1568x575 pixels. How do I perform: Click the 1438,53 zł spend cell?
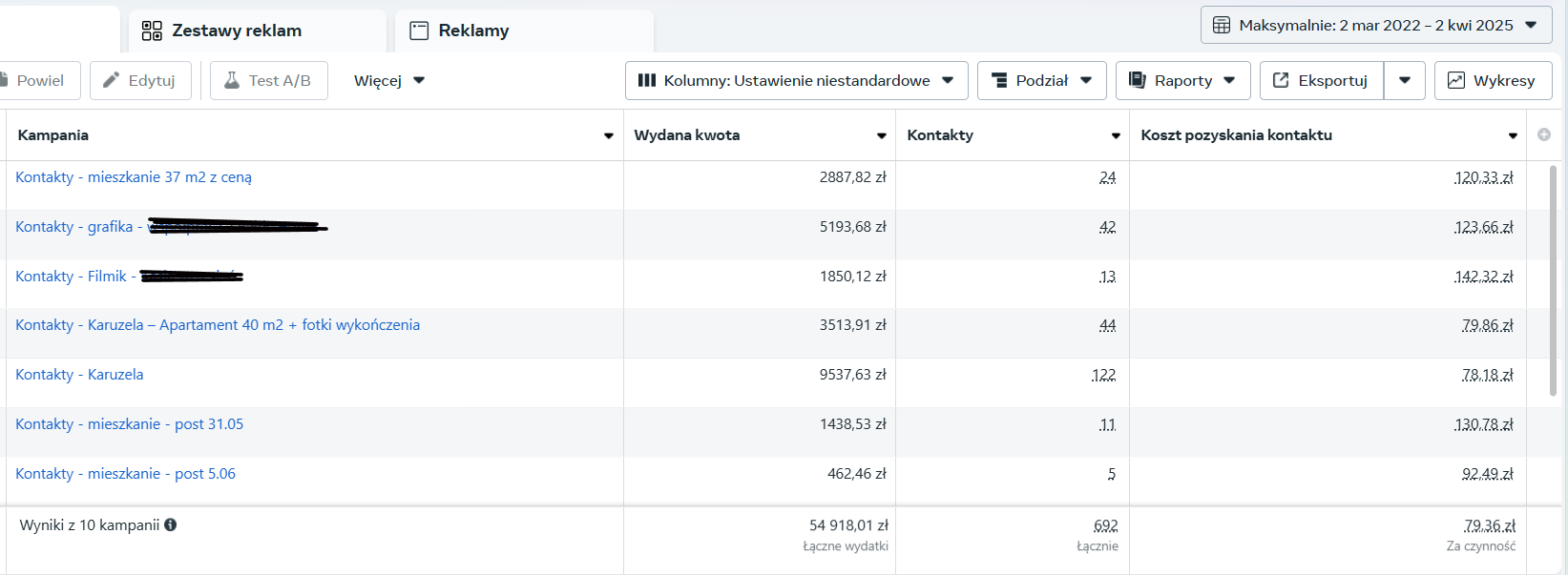(x=853, y=424)
